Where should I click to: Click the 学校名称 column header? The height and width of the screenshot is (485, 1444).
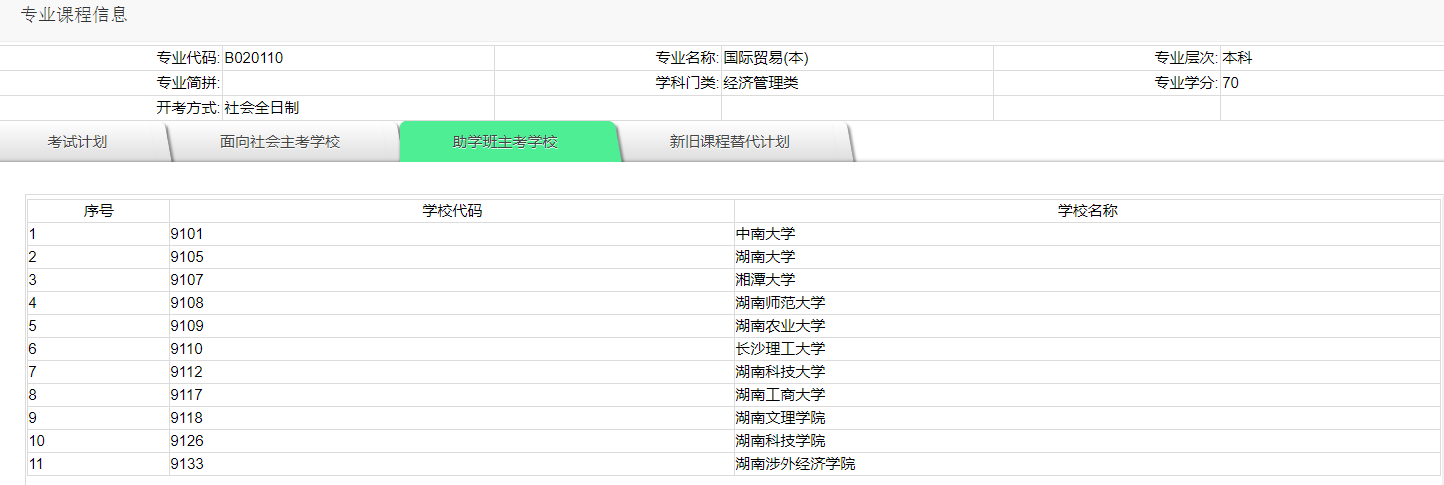pyautogui.click(x=1087, y=211)
